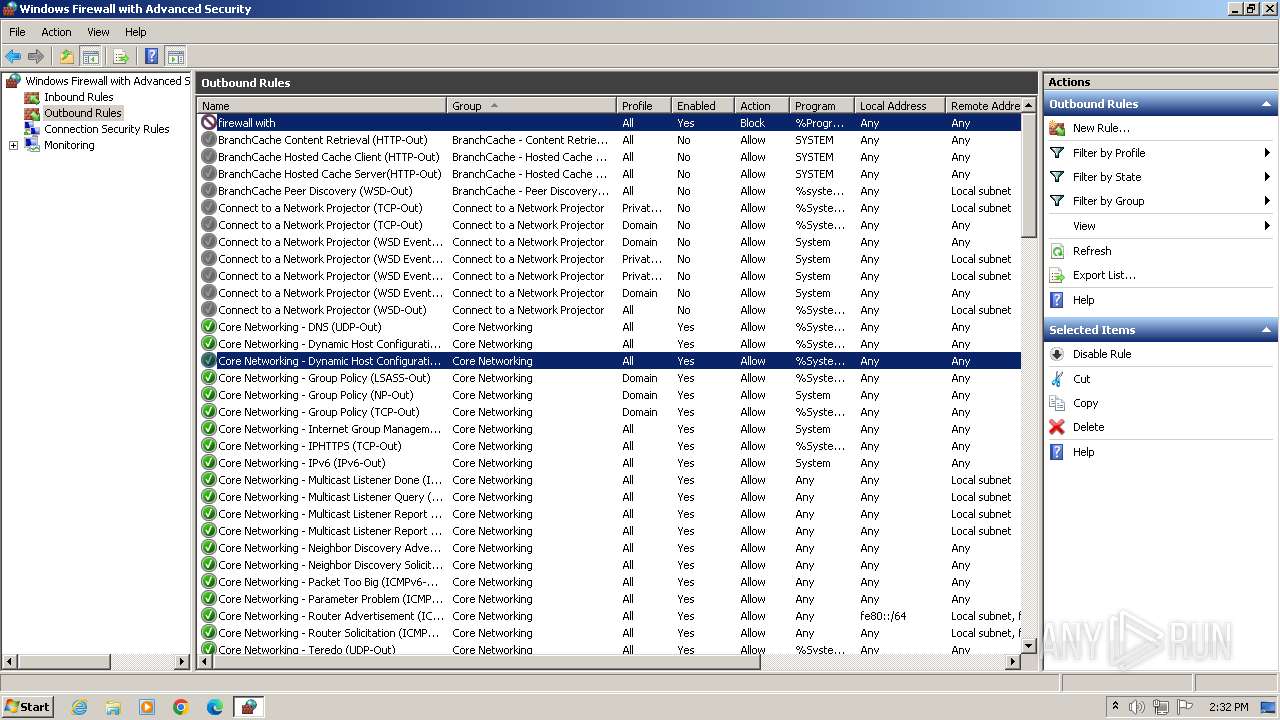Open Connection Security Rules node
The image size is (1280, 720).
coord(106,129)
